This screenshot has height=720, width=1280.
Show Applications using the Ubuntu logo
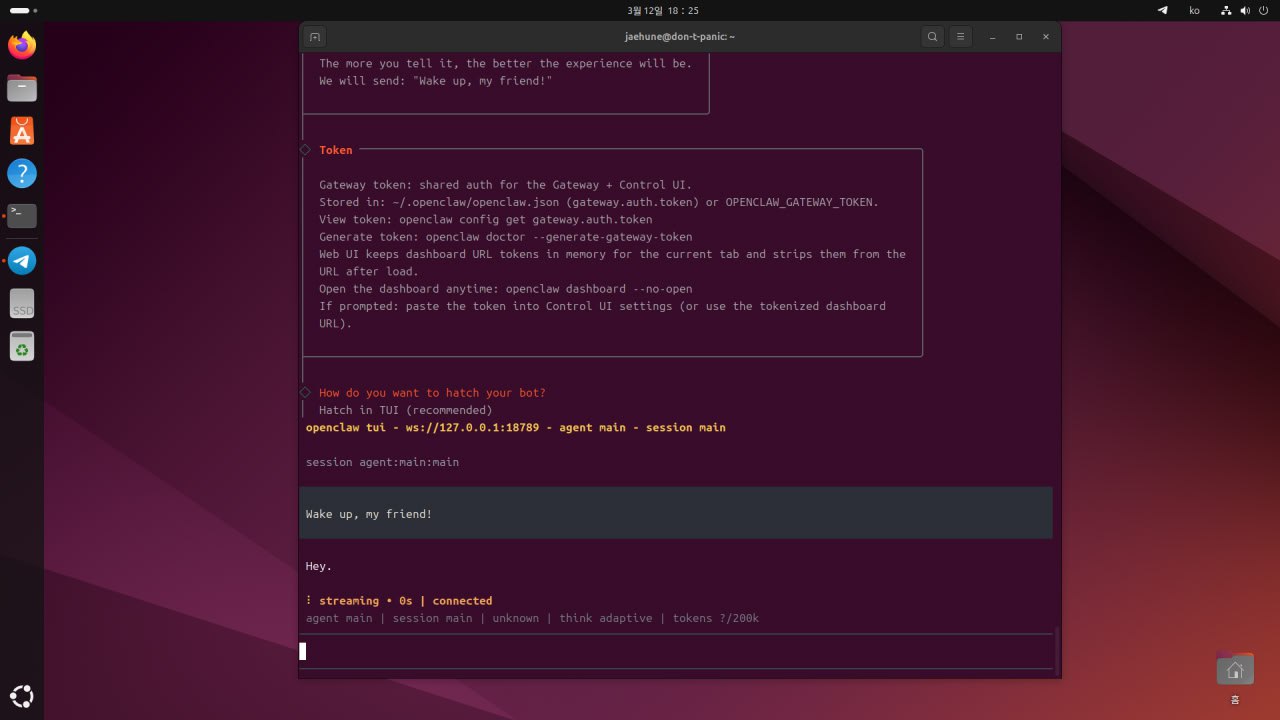coord(22,696)
